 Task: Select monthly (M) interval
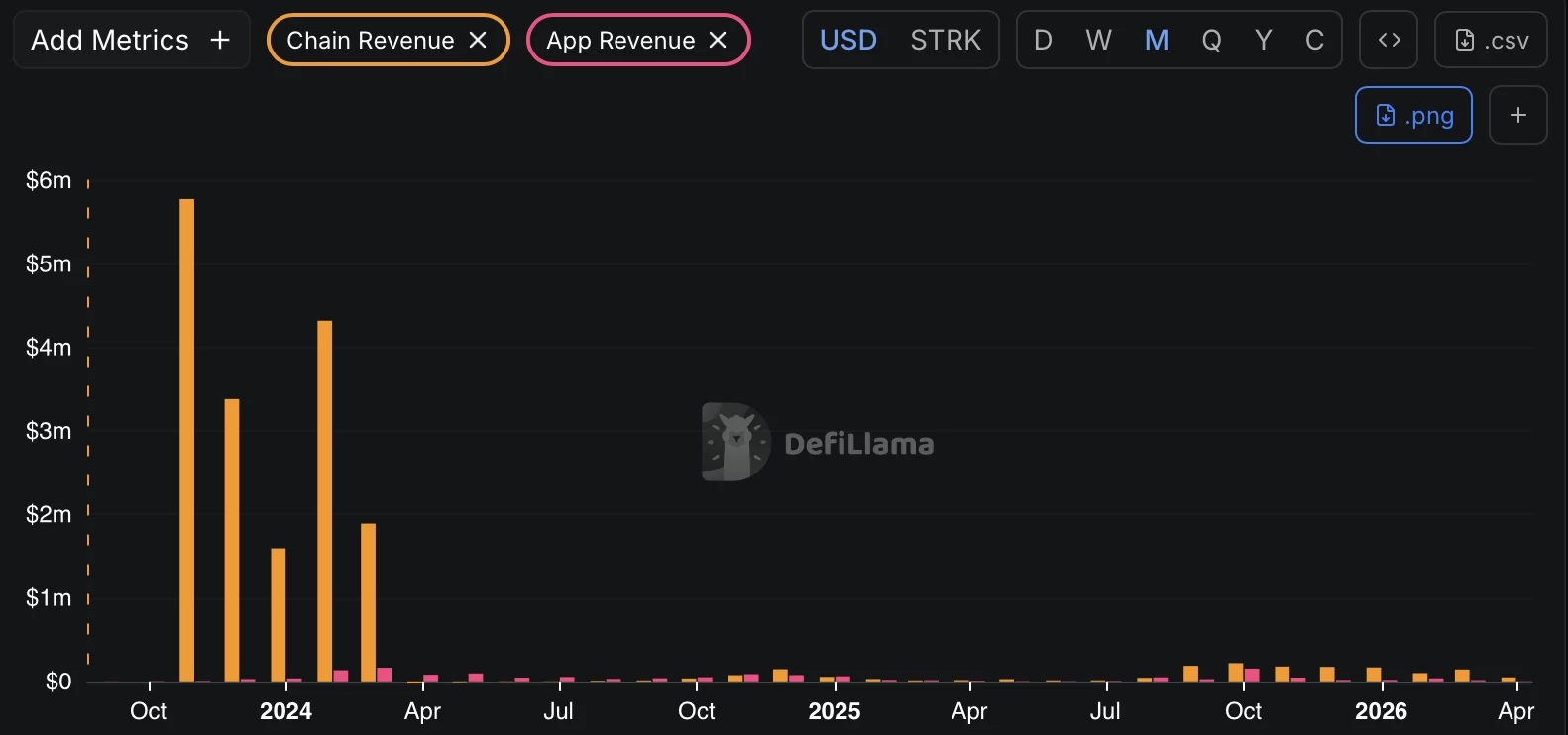(1157, 40)
